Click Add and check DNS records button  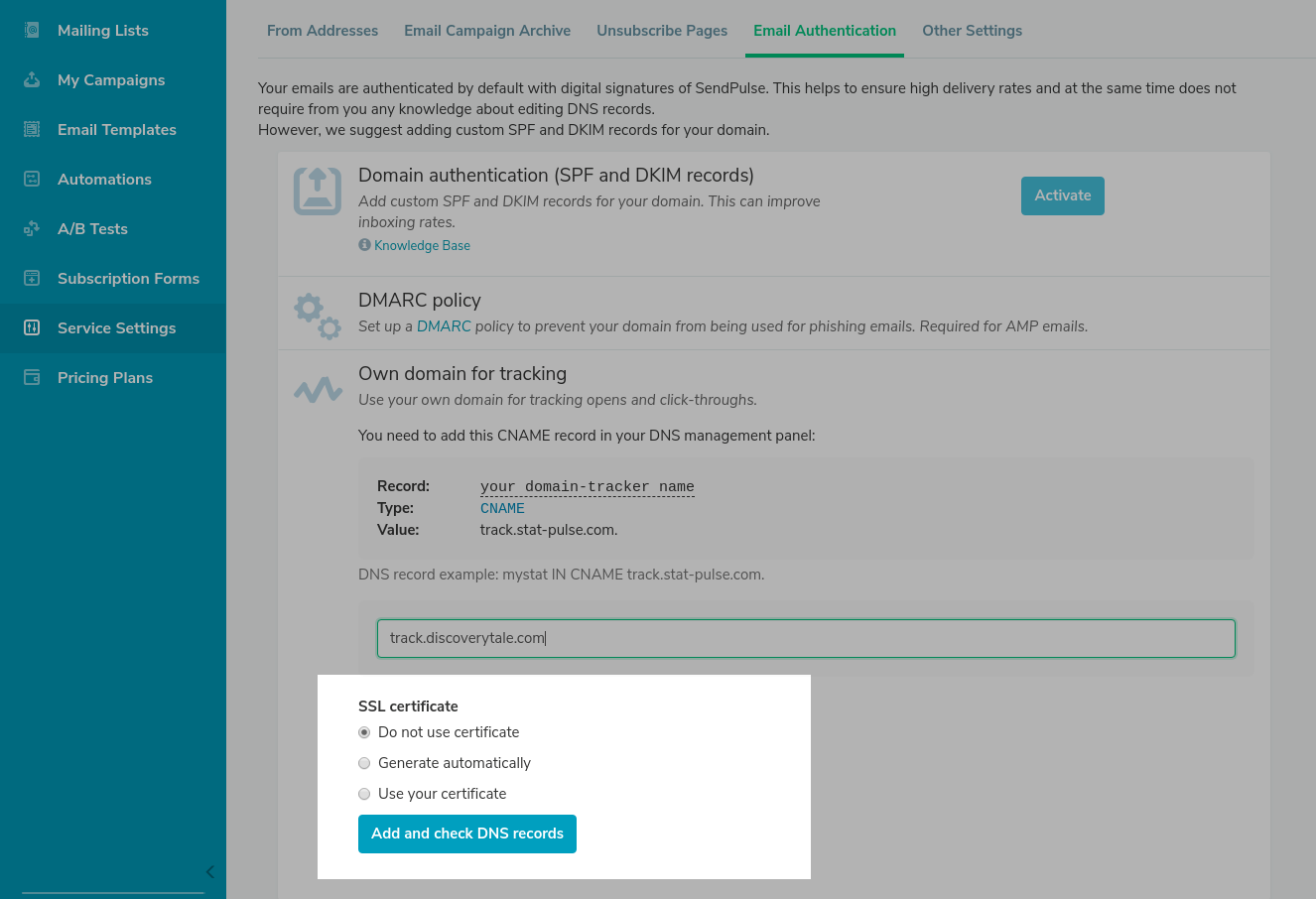click(466, 834)
